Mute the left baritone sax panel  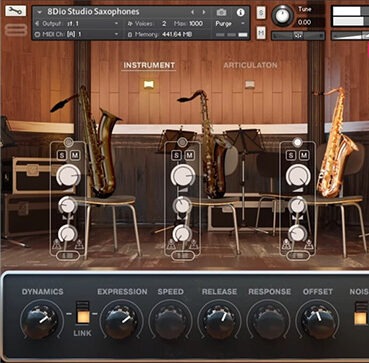[x=75, y=155]
